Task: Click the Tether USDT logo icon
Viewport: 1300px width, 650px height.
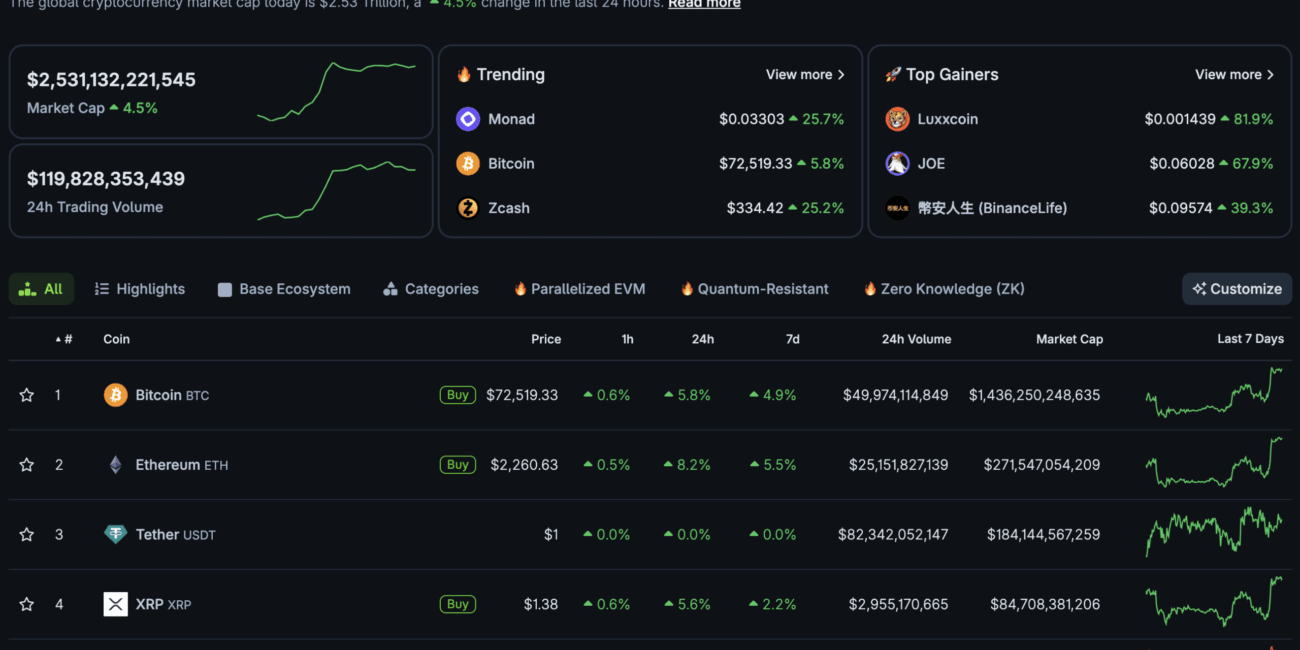Action: coord(116,535)
